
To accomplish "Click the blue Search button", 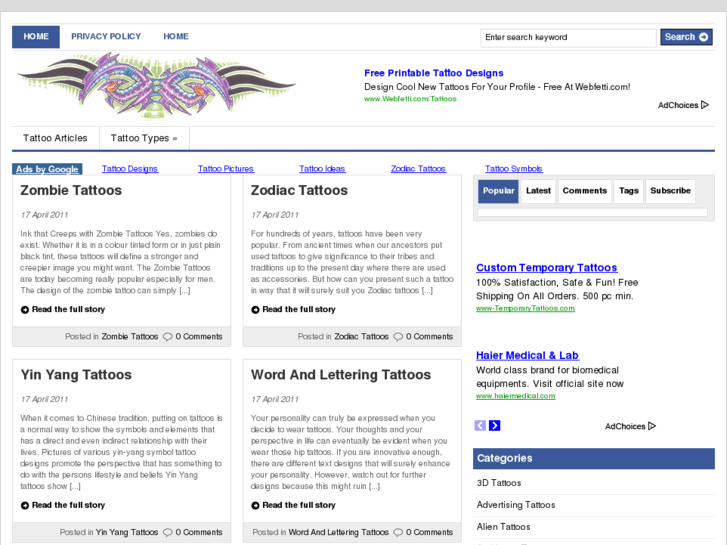I will click(686, 37).
